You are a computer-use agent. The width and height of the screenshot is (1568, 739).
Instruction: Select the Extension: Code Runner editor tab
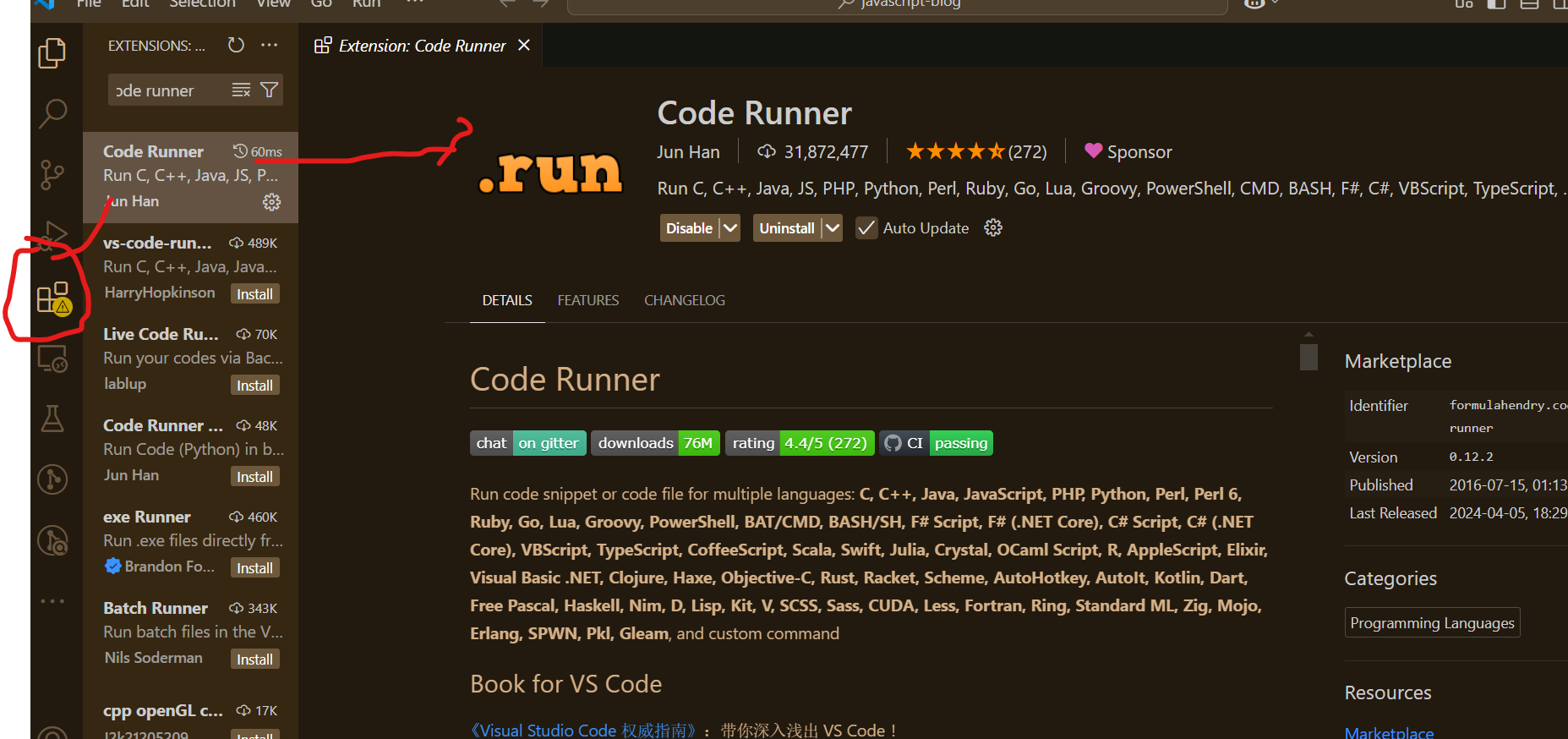[422, 46]
